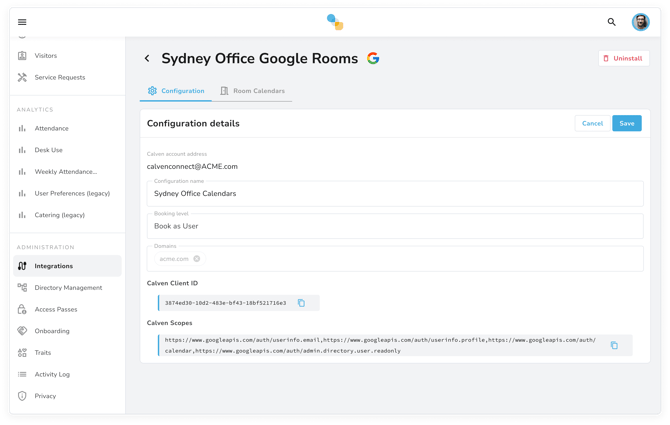Open the Booking level dropdown

[x=395, y=226]
